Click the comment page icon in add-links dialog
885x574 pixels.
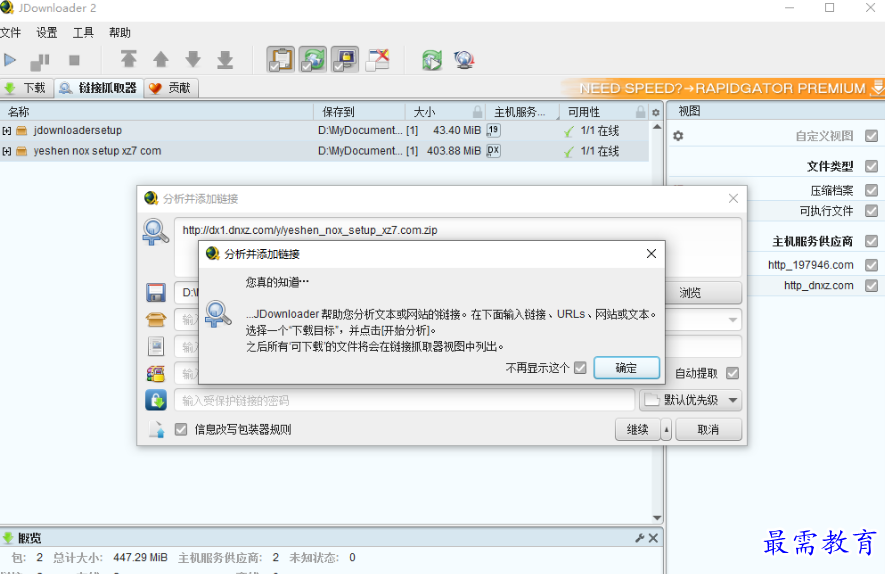pyautogui.click(x=156, y=346)
